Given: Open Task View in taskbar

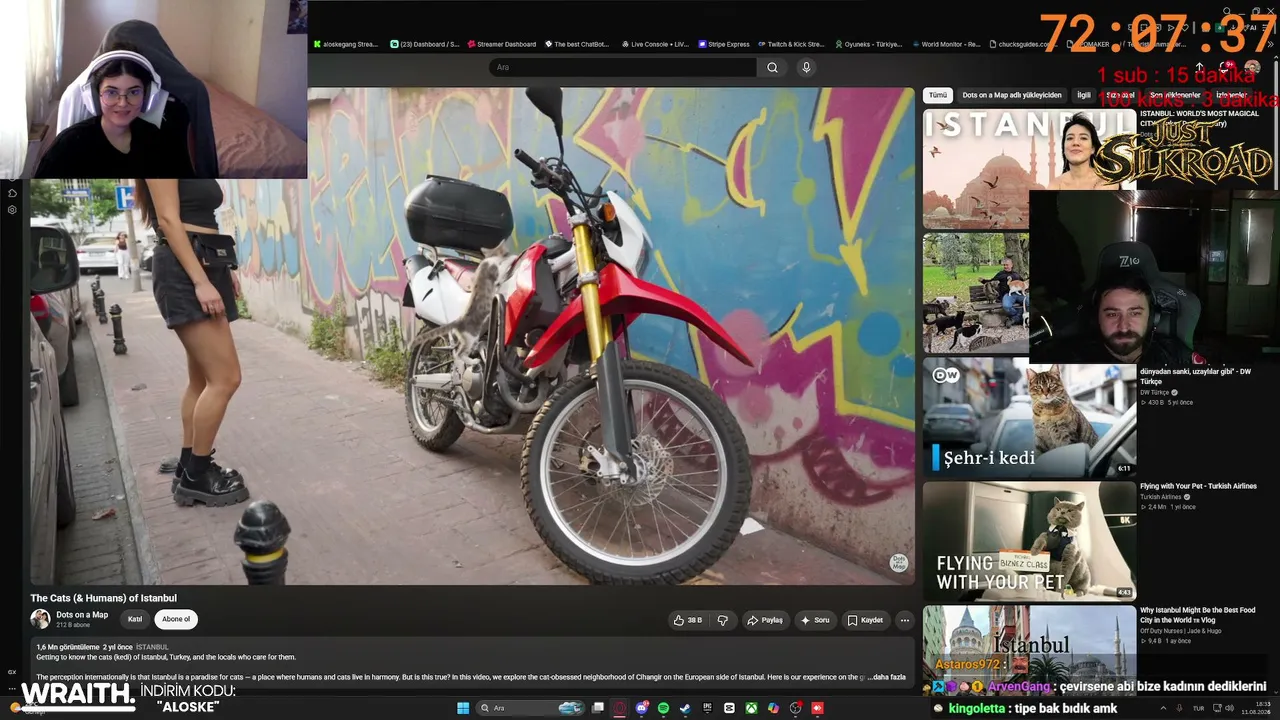Looking at the screenshot, I should click(598, 708).
